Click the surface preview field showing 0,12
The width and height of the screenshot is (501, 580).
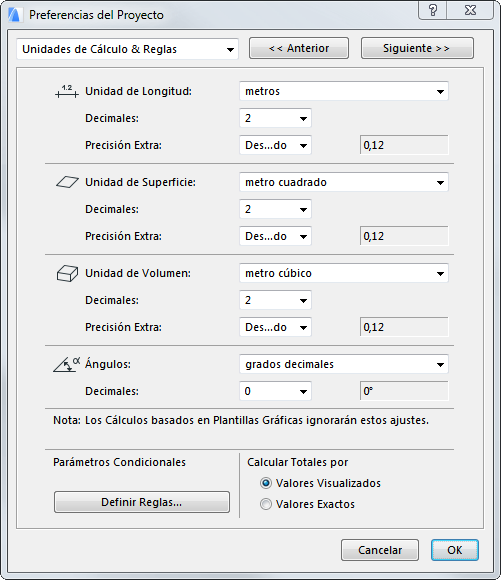coord(404,236)
